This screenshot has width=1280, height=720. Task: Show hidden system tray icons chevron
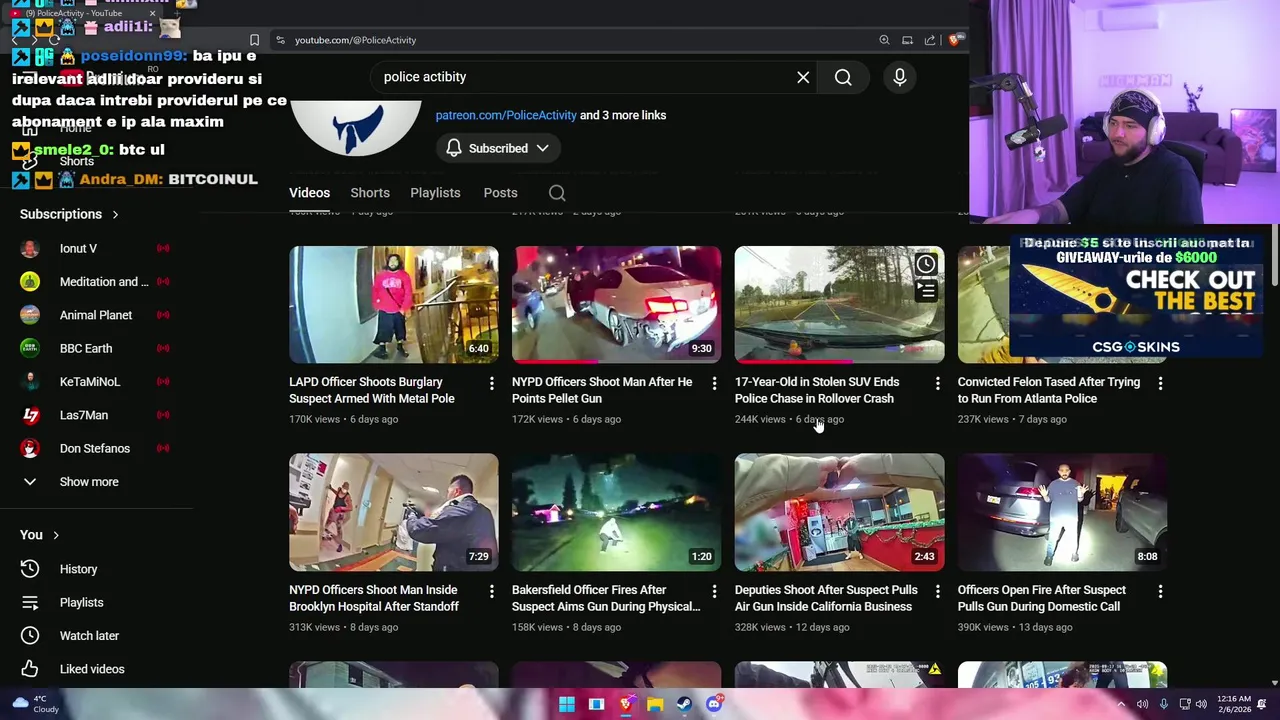[1120, 704]
